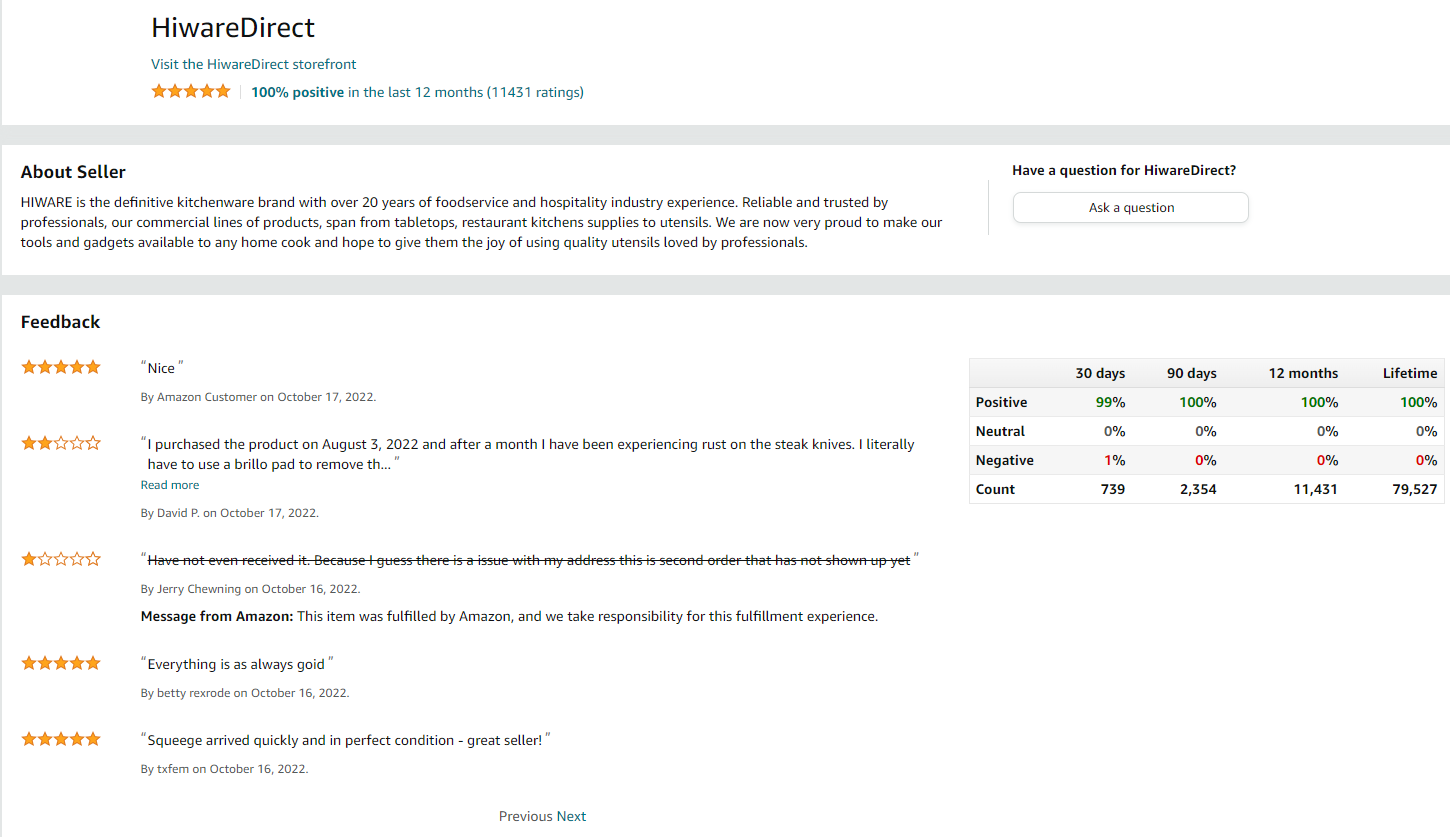Select the "12 months" column header
This screenshot has height=837, width=1450.
[x=1303, y=373]
